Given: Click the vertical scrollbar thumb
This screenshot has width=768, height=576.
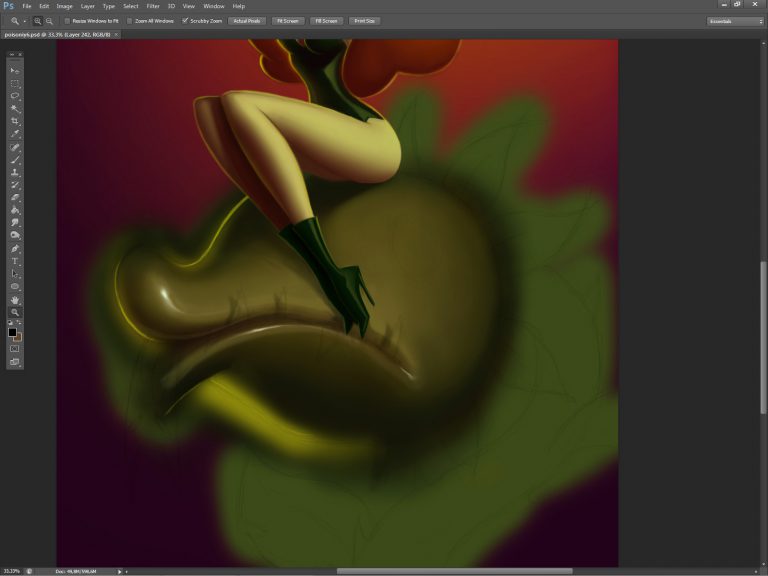Looking at the screenshot, I should point(763,338).
